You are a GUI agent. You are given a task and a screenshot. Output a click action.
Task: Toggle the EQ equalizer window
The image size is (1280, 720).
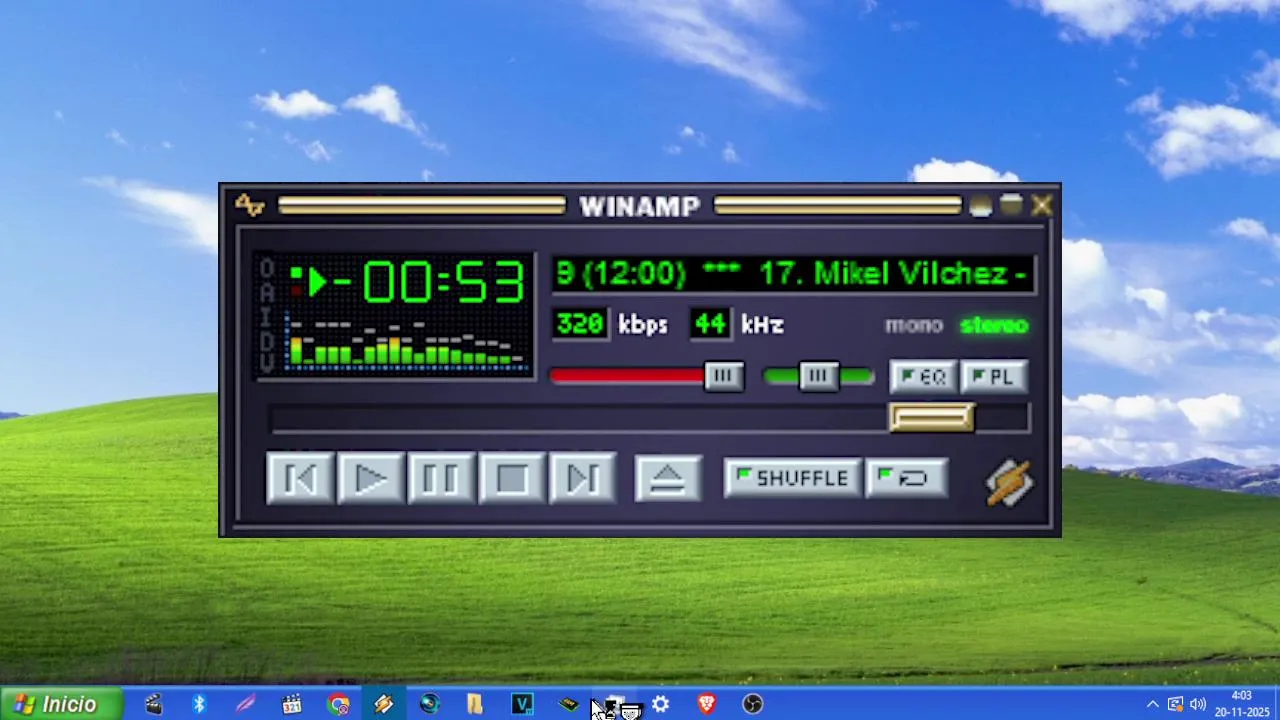coord(923,377)
